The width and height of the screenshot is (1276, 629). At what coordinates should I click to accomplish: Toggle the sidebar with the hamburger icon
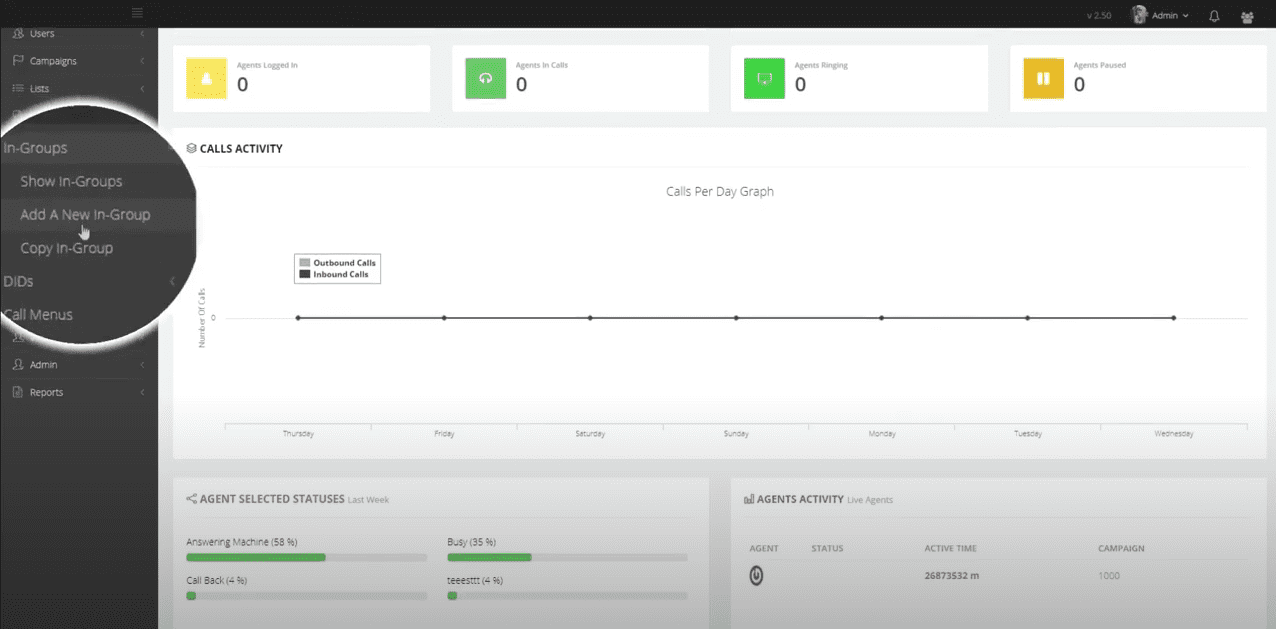tap(137, 13)
